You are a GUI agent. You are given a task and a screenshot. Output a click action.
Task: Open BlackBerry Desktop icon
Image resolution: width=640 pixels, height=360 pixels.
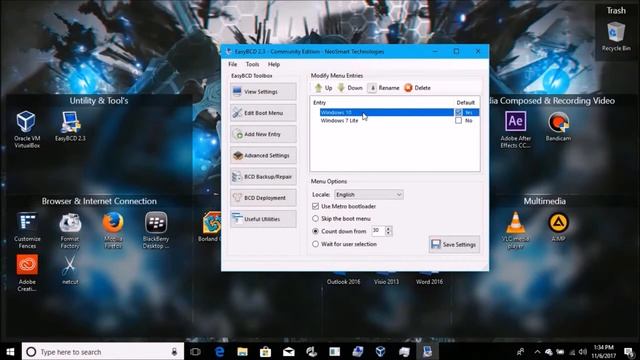(156, 230)
